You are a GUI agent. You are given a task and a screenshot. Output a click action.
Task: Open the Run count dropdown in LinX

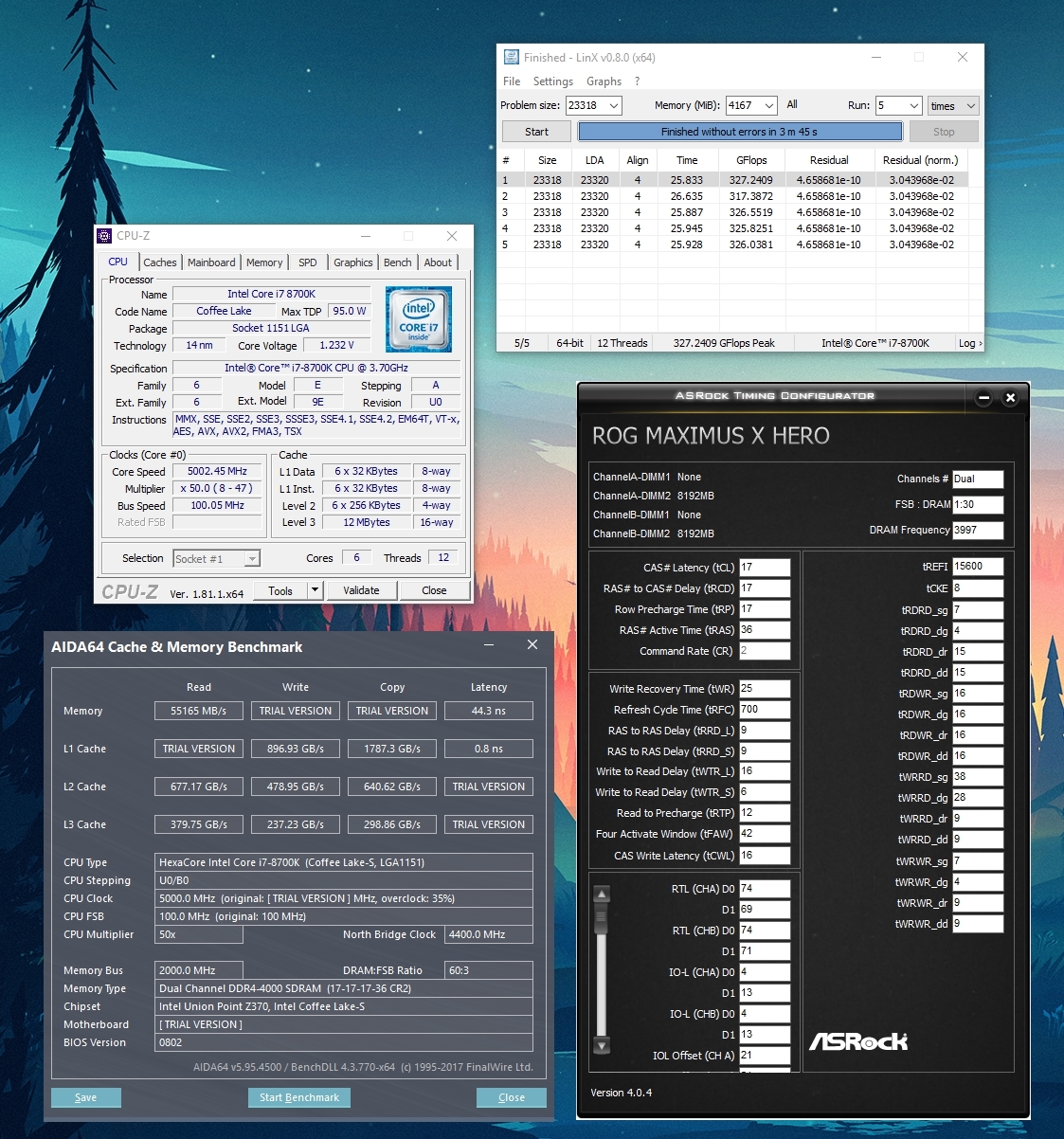913,106
